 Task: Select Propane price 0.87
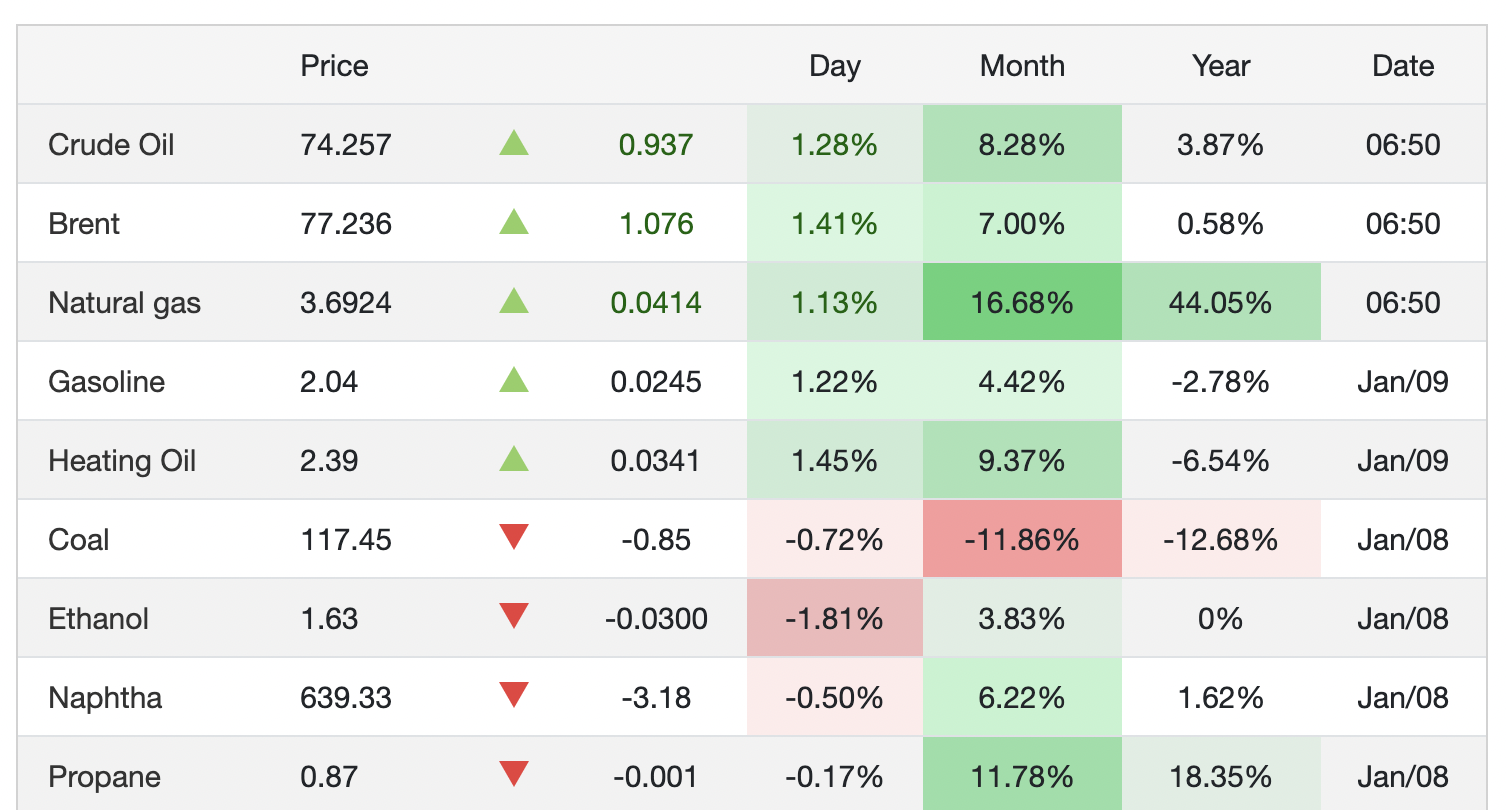[329, 777]
